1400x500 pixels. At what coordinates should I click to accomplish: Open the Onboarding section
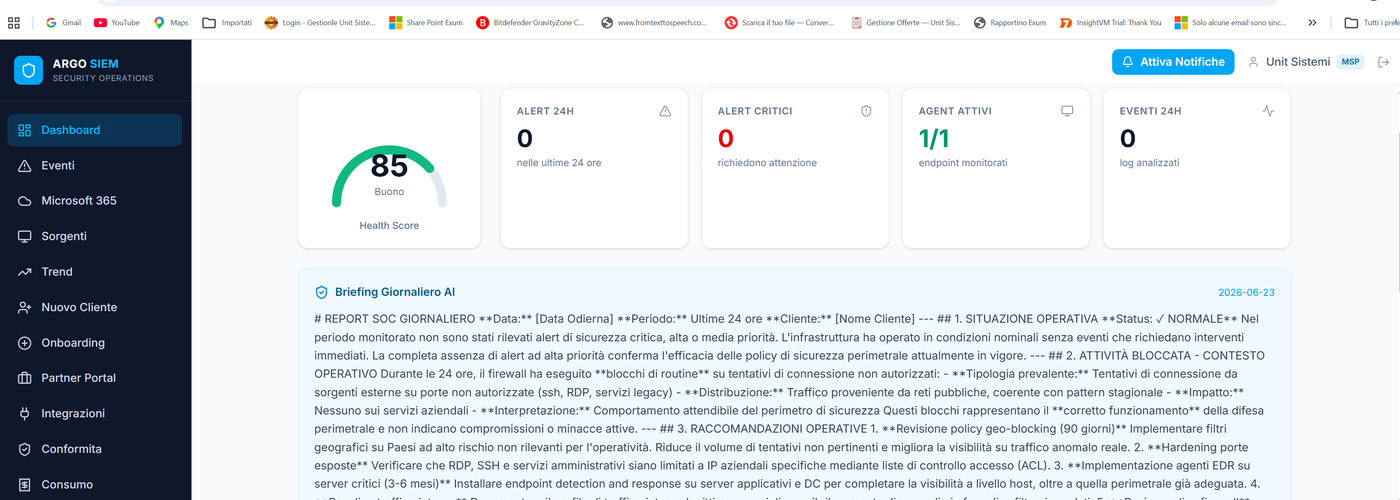(95, 343)
